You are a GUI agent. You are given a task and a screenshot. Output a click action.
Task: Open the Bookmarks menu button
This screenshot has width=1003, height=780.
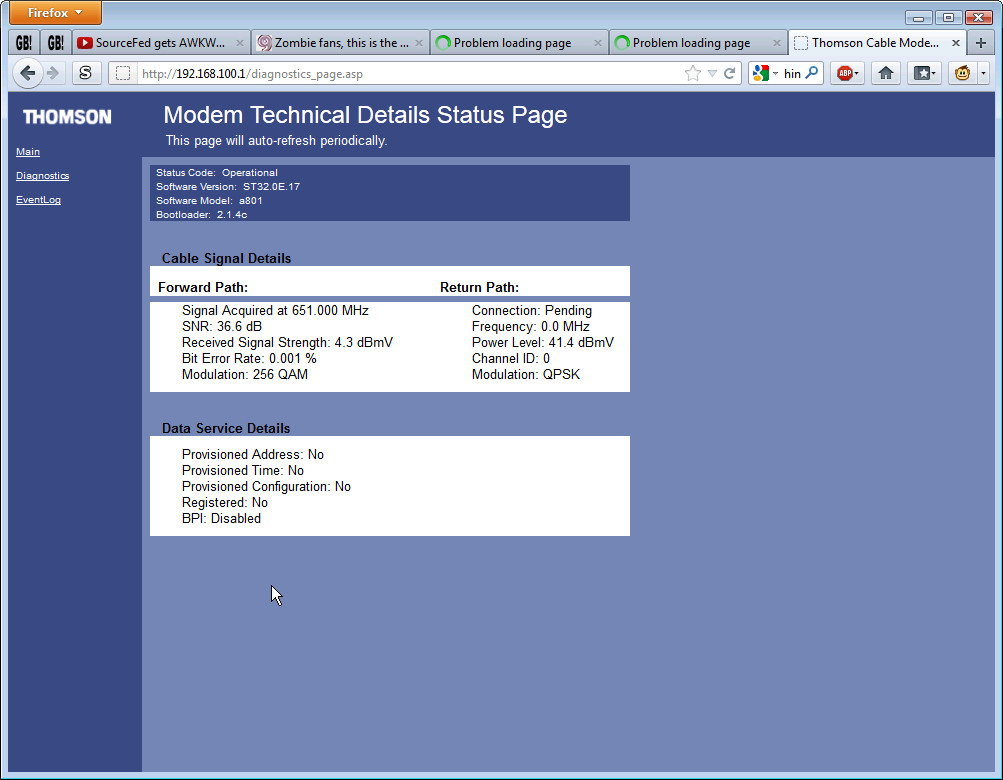pyautogui.click(x=924, y=74)
